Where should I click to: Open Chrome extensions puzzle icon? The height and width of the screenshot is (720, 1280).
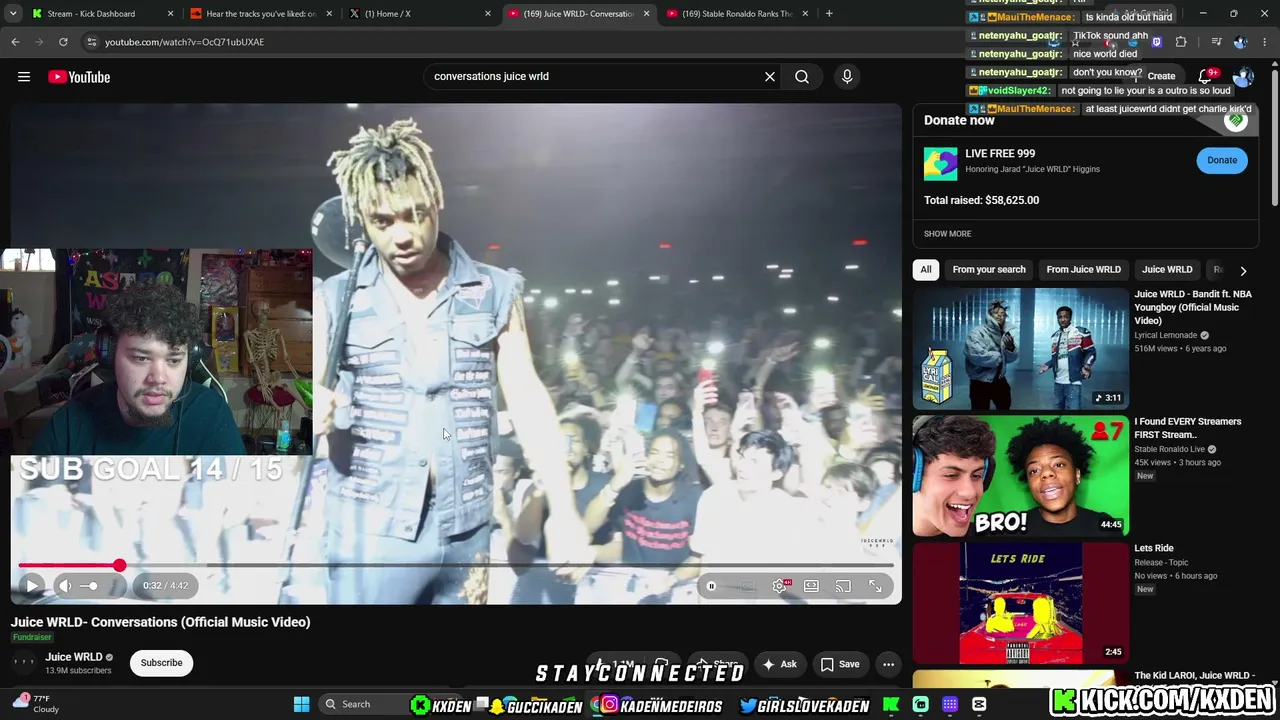click(1181, 42)
